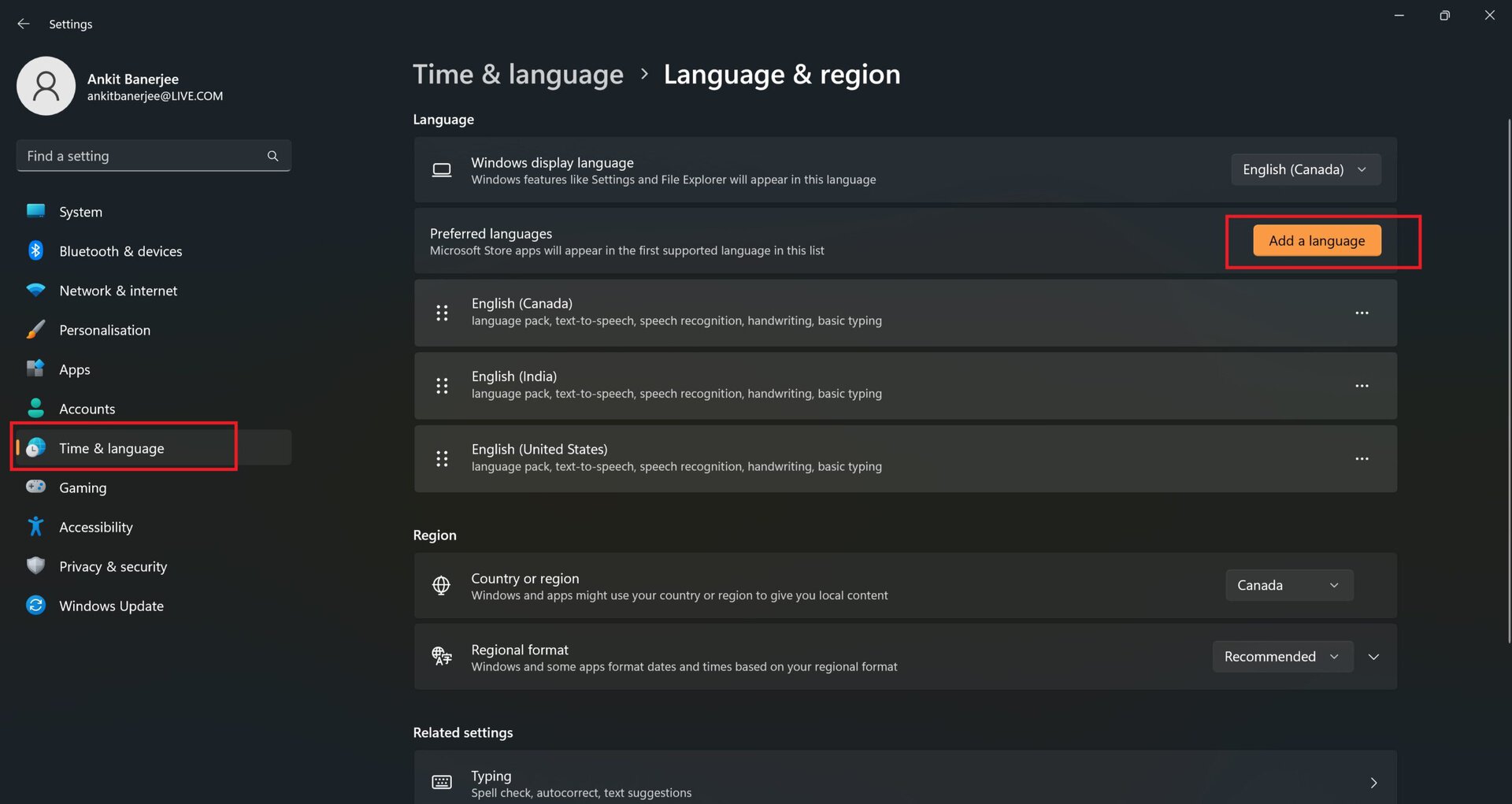Click the Apps icon in sidebar
Image resolution: width=1512 pixels, height=804 pixels.
(35, 369)
